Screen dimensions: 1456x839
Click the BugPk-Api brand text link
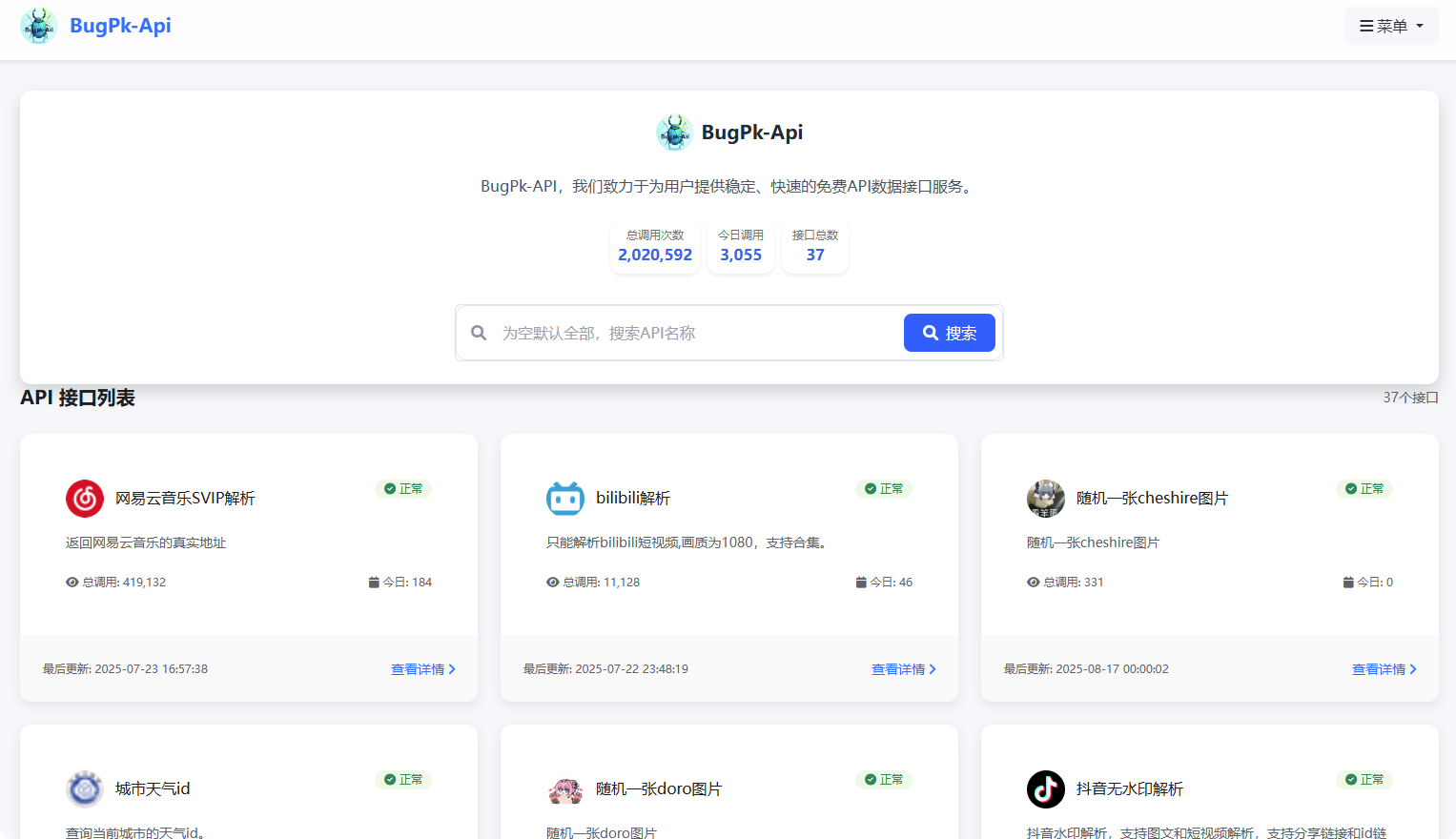point(120,26)
